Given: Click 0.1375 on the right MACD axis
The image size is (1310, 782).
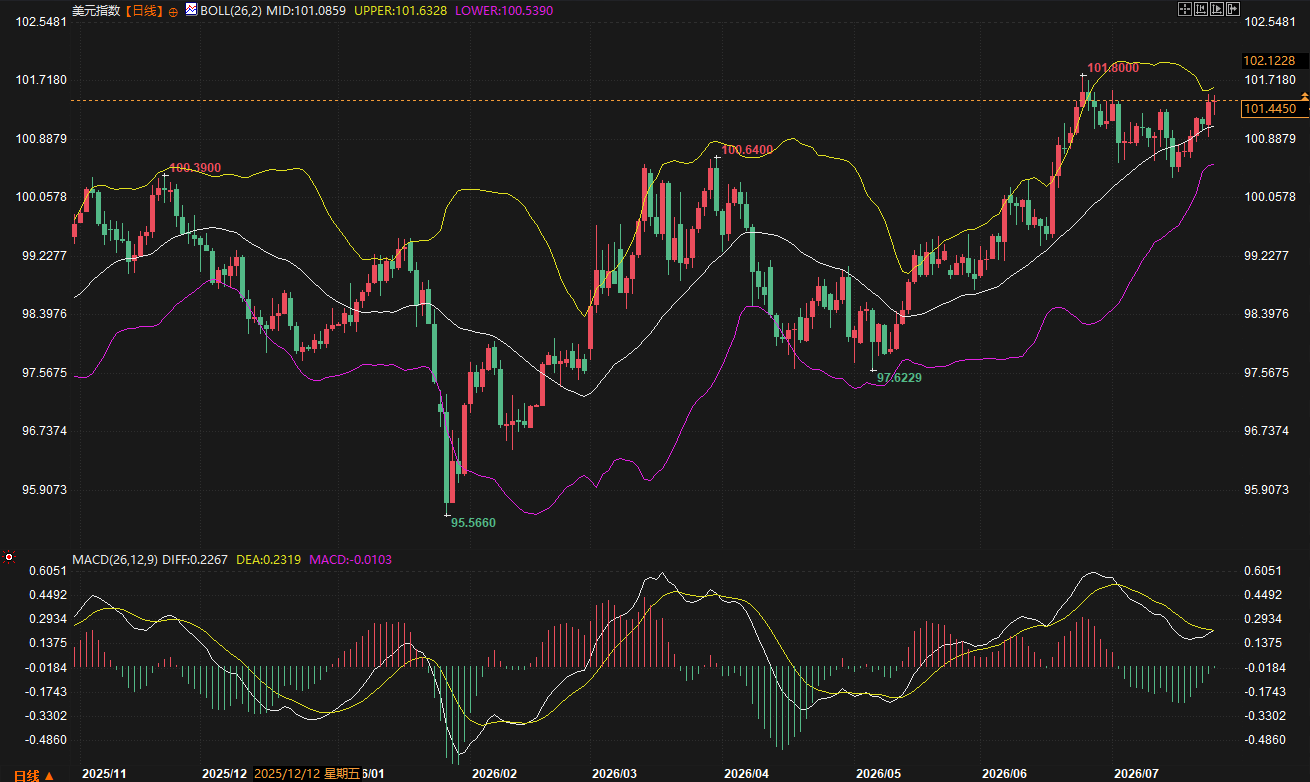Looking at the screenshot, I should 1262,643.
